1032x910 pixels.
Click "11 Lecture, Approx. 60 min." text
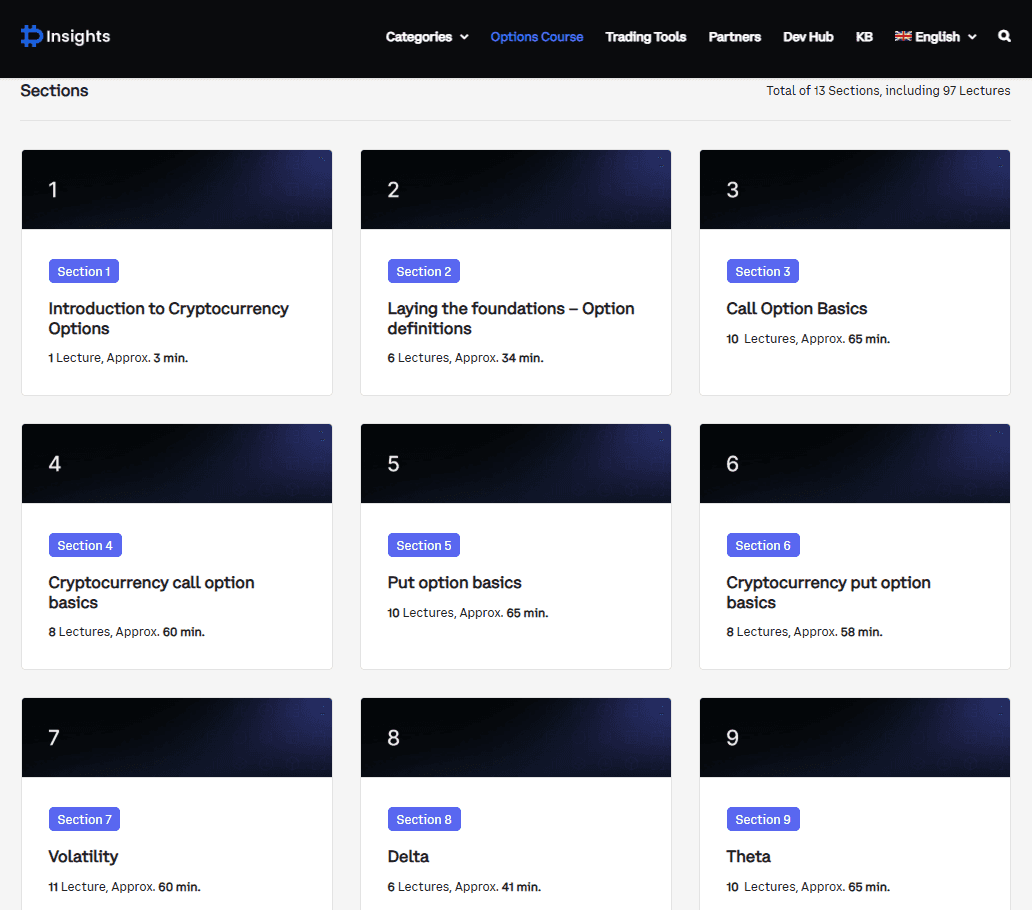(124, 887)
